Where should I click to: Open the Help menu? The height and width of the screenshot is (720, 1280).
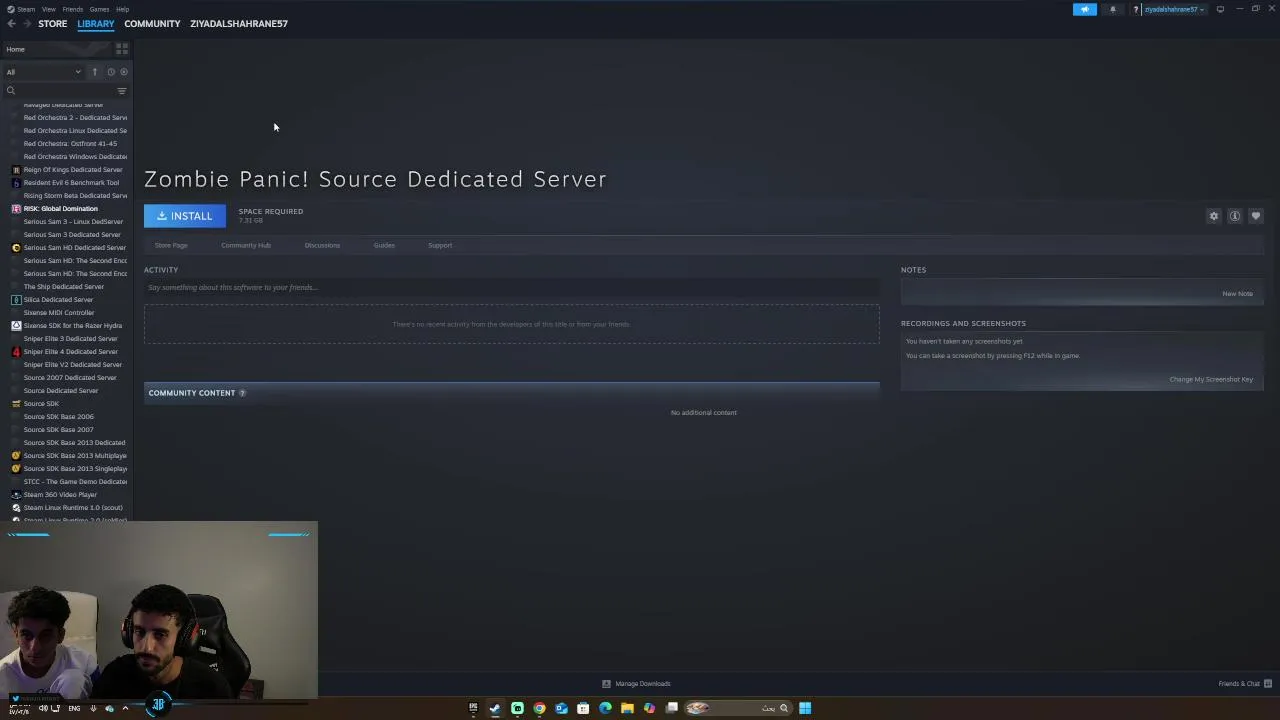[122, 9]
